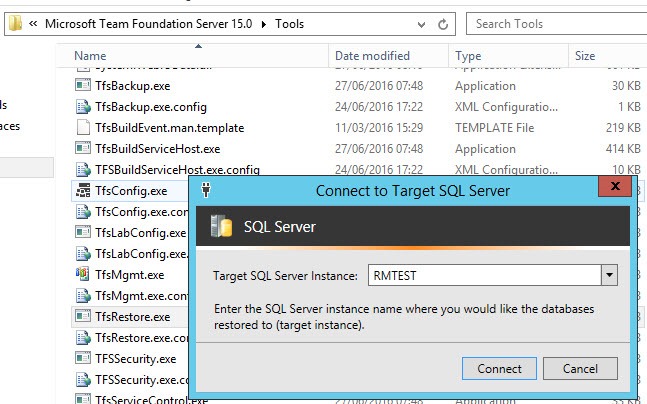Select TfsConfig.exe file name

coord(131,191)
